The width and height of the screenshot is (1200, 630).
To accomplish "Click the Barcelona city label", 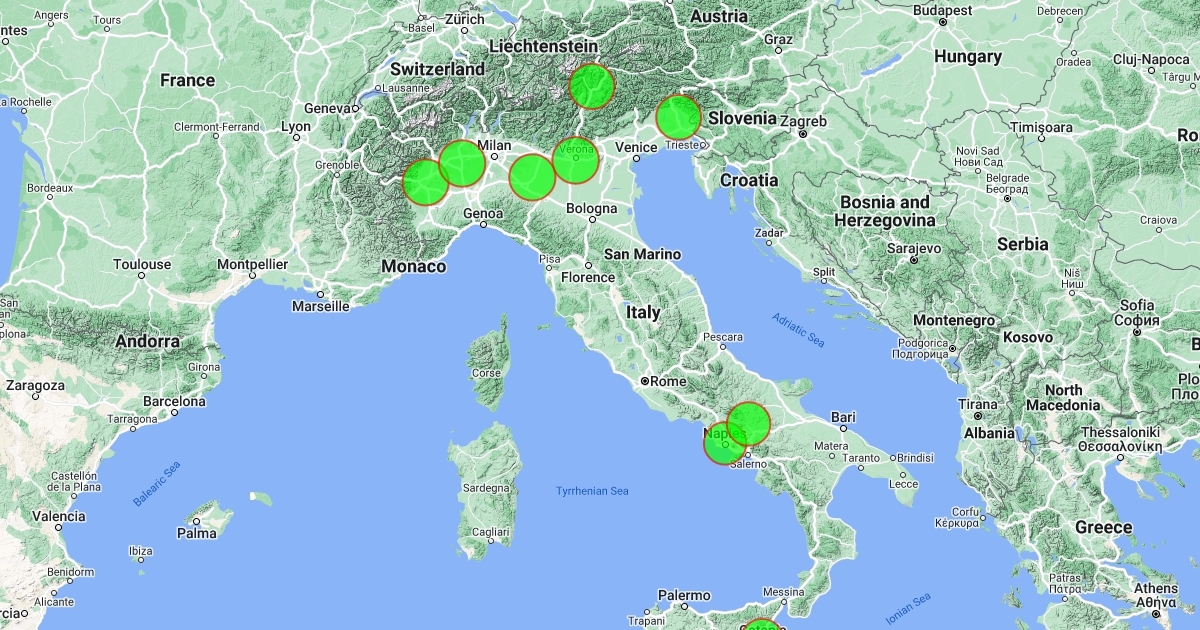I will (173, 401).
